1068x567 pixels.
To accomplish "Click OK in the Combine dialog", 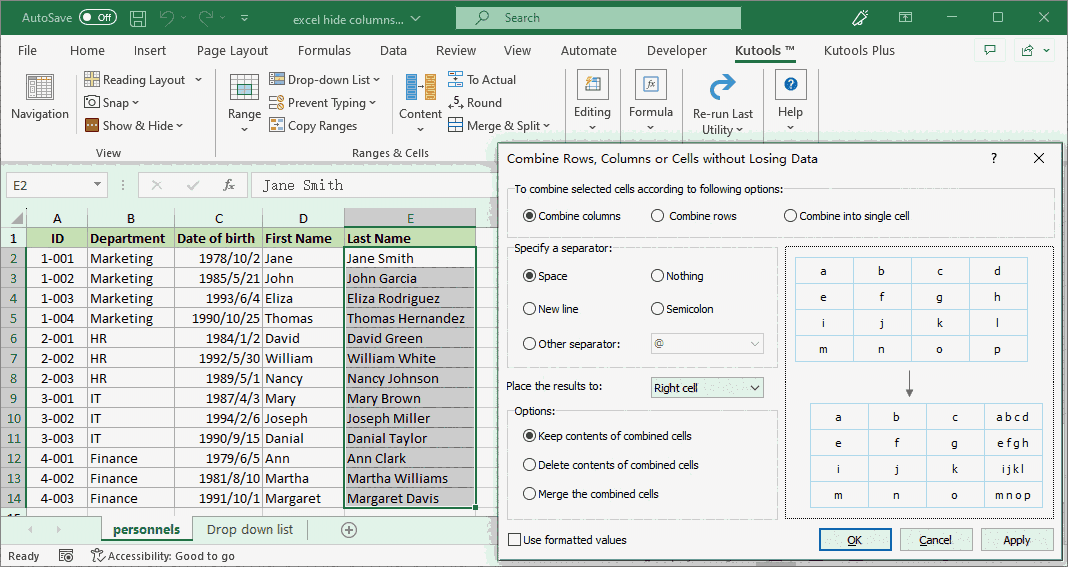I will pos(855,540).
